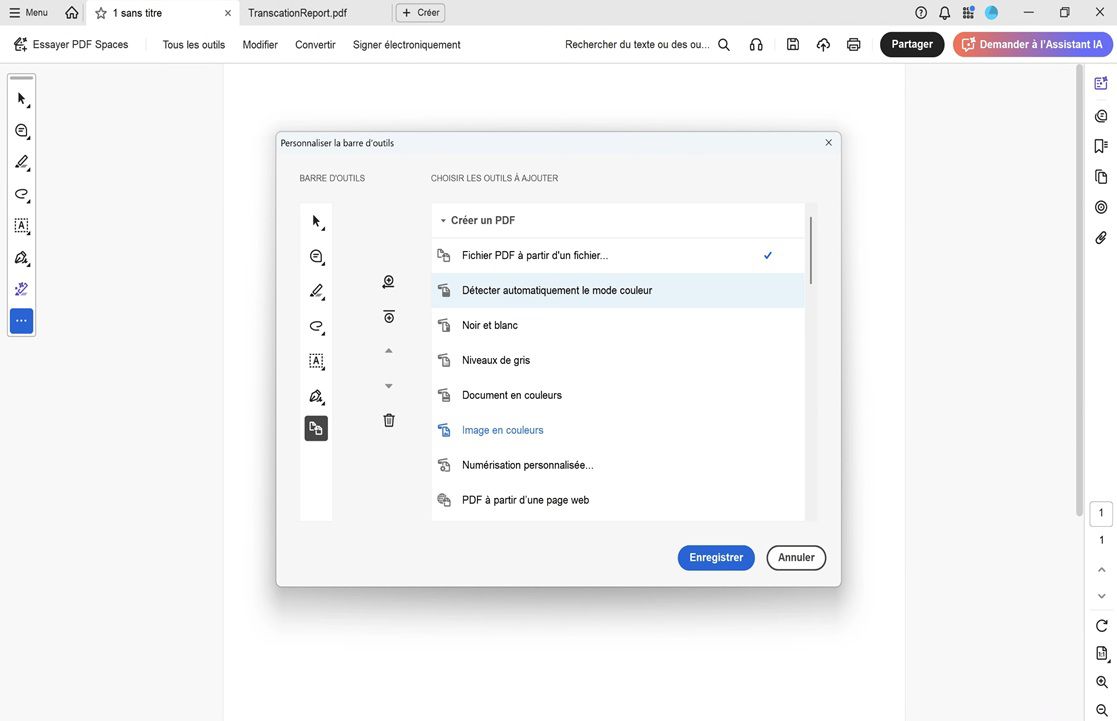1117x721 pixels.
Task: Uncheck 'Fichier PDF à partir d'un fichier'
Action: coord(620,253)
